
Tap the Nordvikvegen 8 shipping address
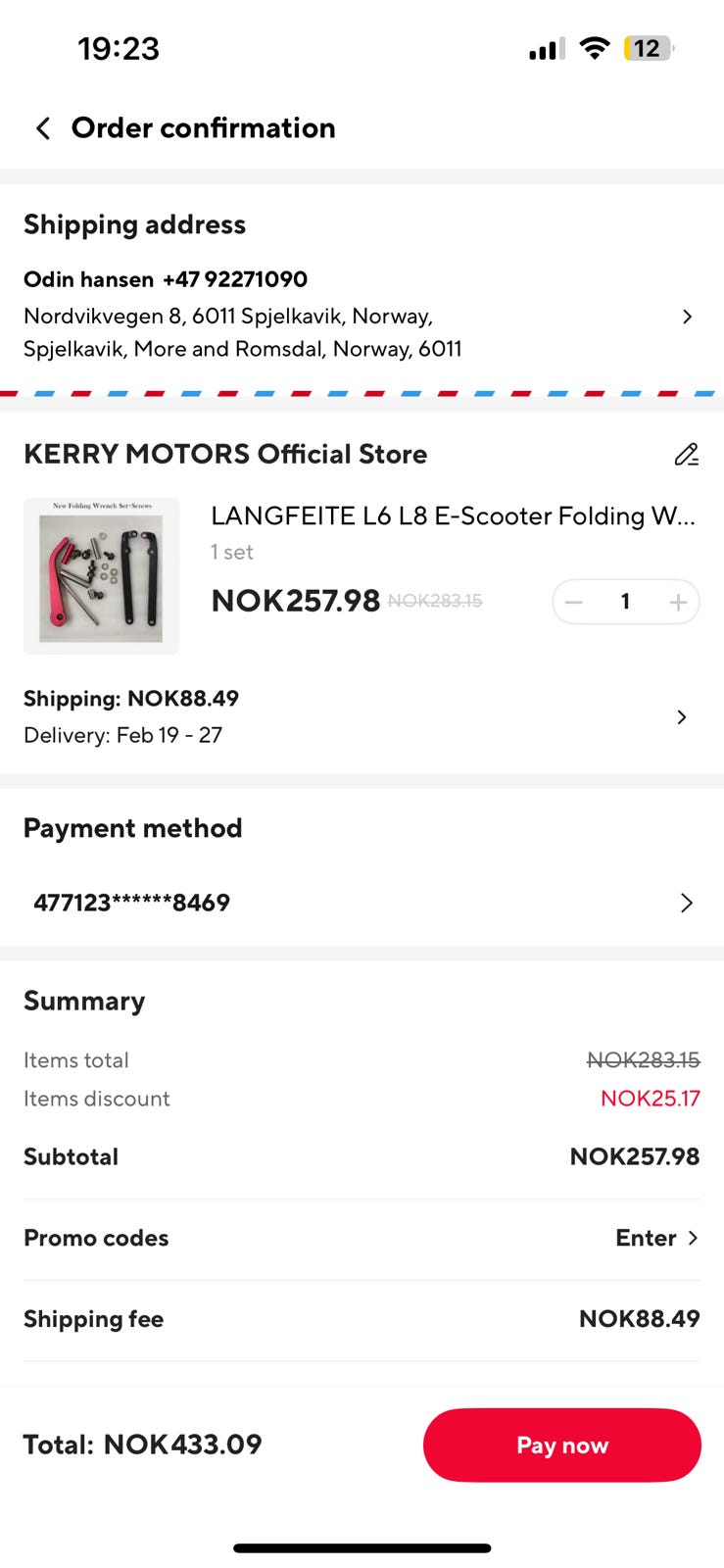242,332
